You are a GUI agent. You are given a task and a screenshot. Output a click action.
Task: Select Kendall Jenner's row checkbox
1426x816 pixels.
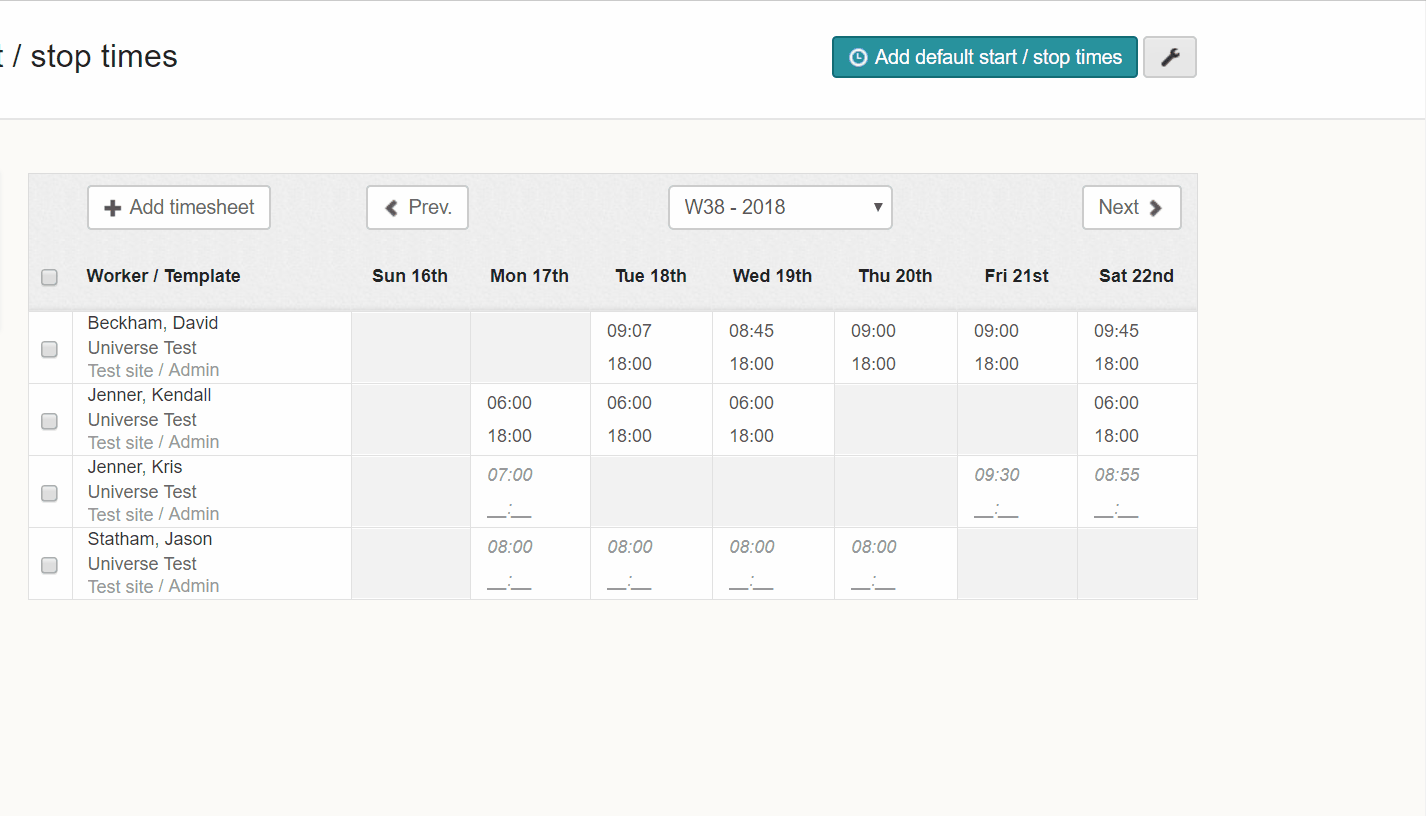(49, 421)
